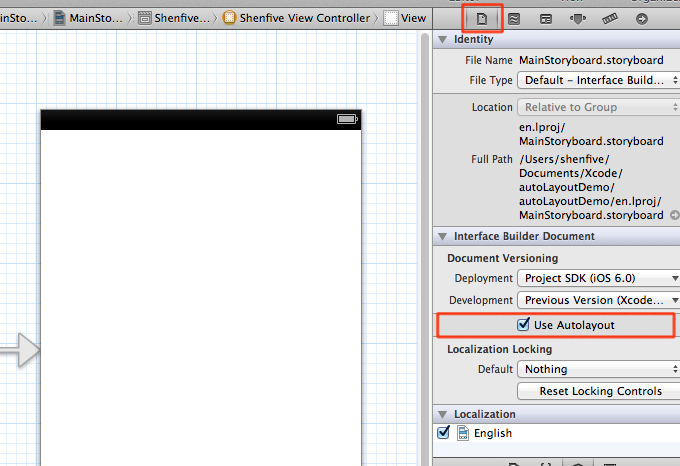
Task: Reveal full path in Finder arrow
Action: tap(674, 215)
